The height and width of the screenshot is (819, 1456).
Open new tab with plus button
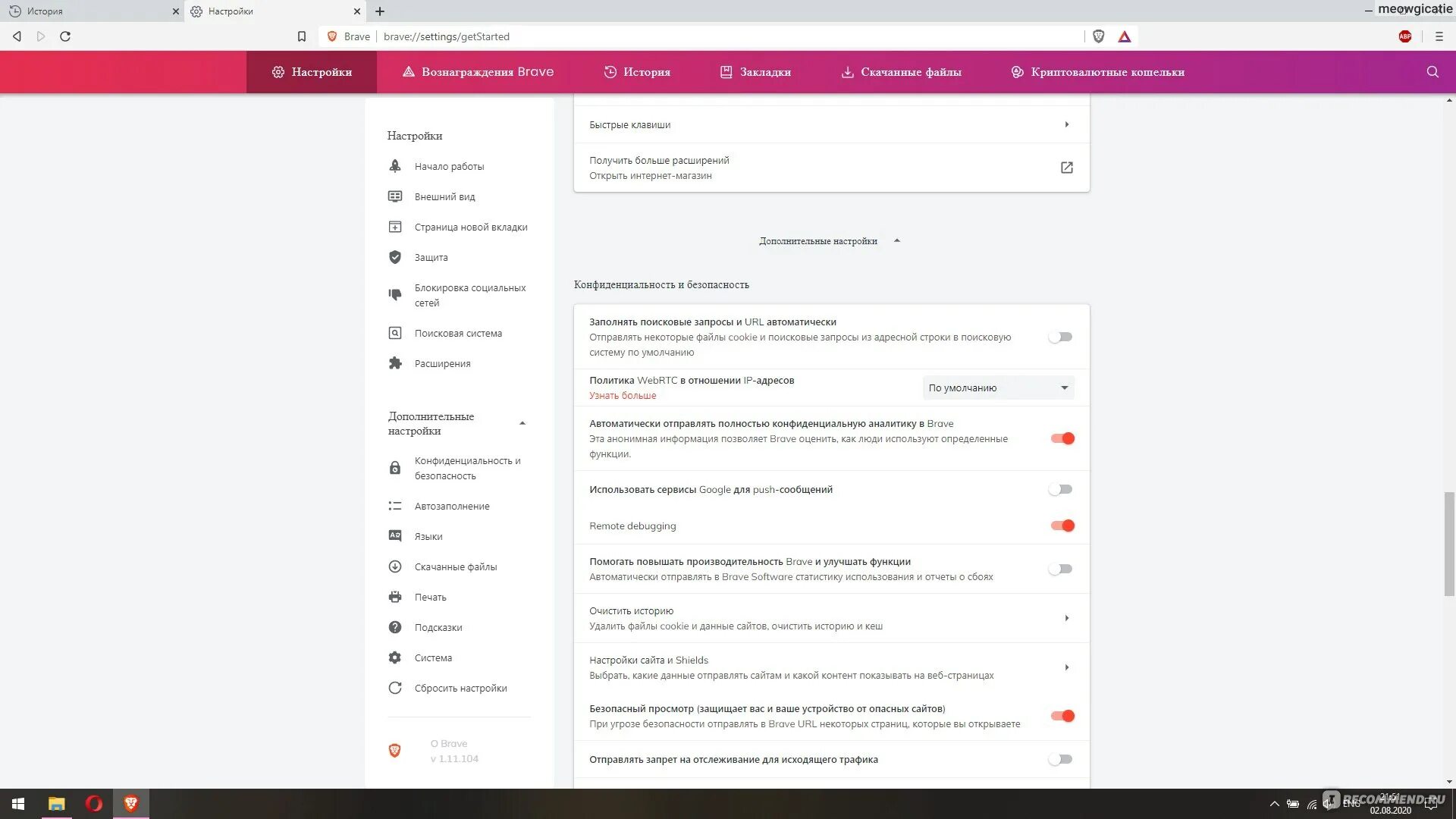pyautogui.click(x=380, y=11)
